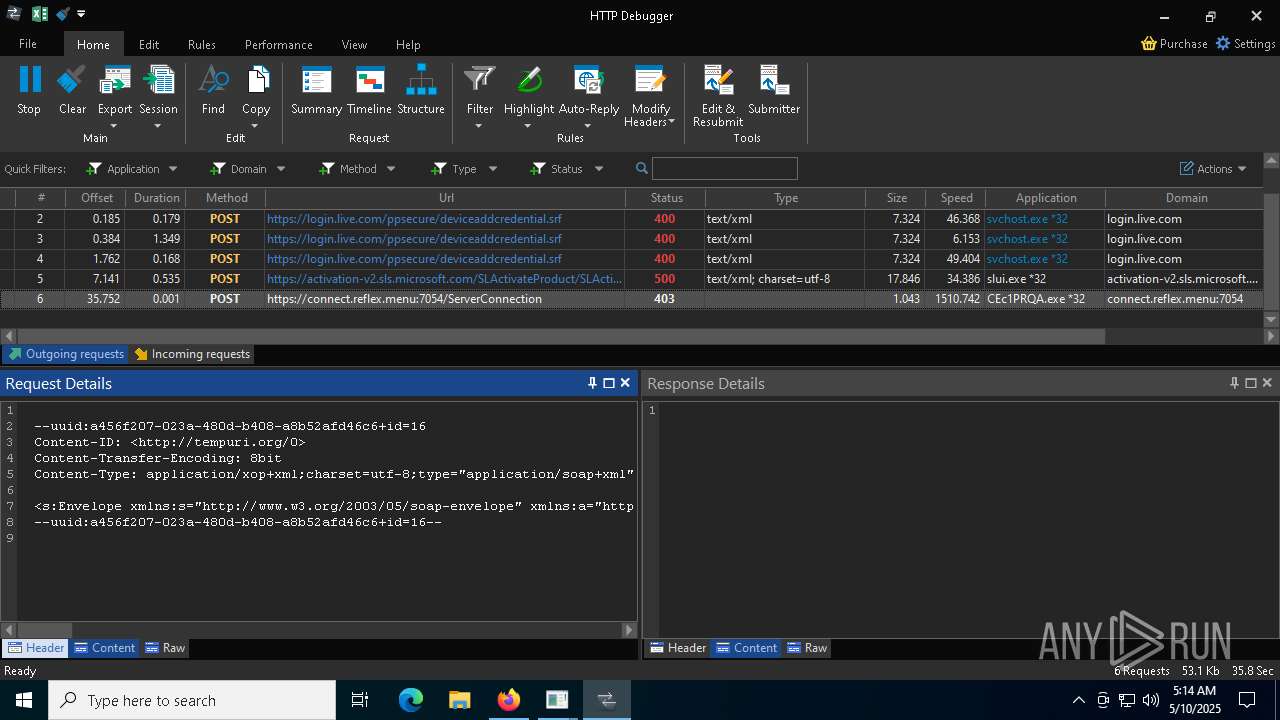1280x720 pixels.
Task: Expand the Auto-Reply dropdown arrow
Action: (587, 126)
